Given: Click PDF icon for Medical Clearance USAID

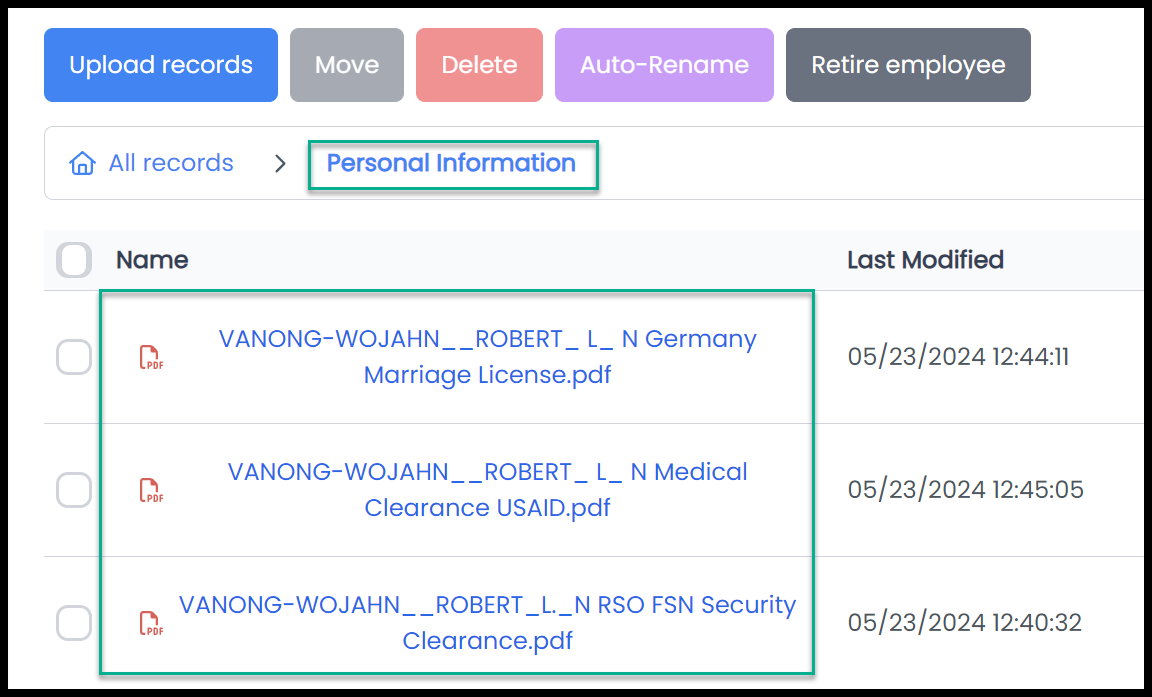Looking at the screenshot, I should pyautogui.click(x=151, y=490).
